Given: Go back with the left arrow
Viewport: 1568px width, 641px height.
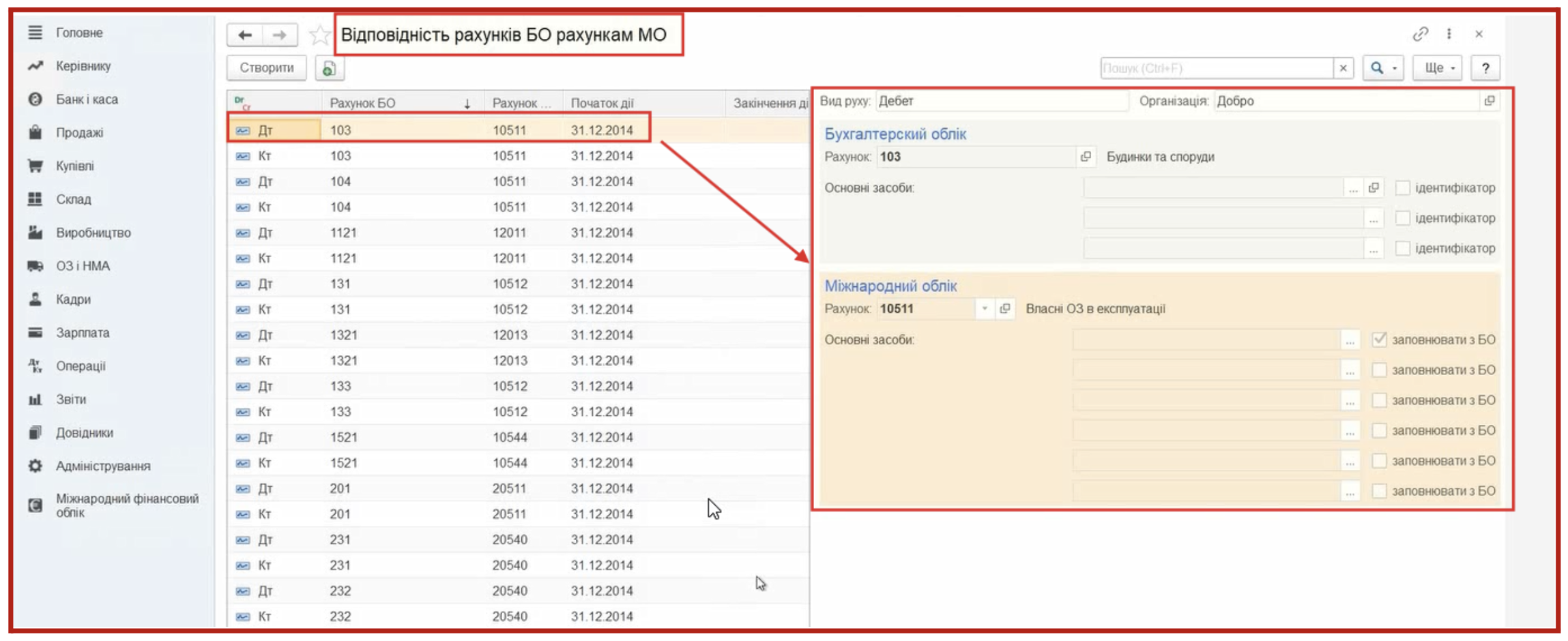Looking at the screenshot, I should point(245,35).
